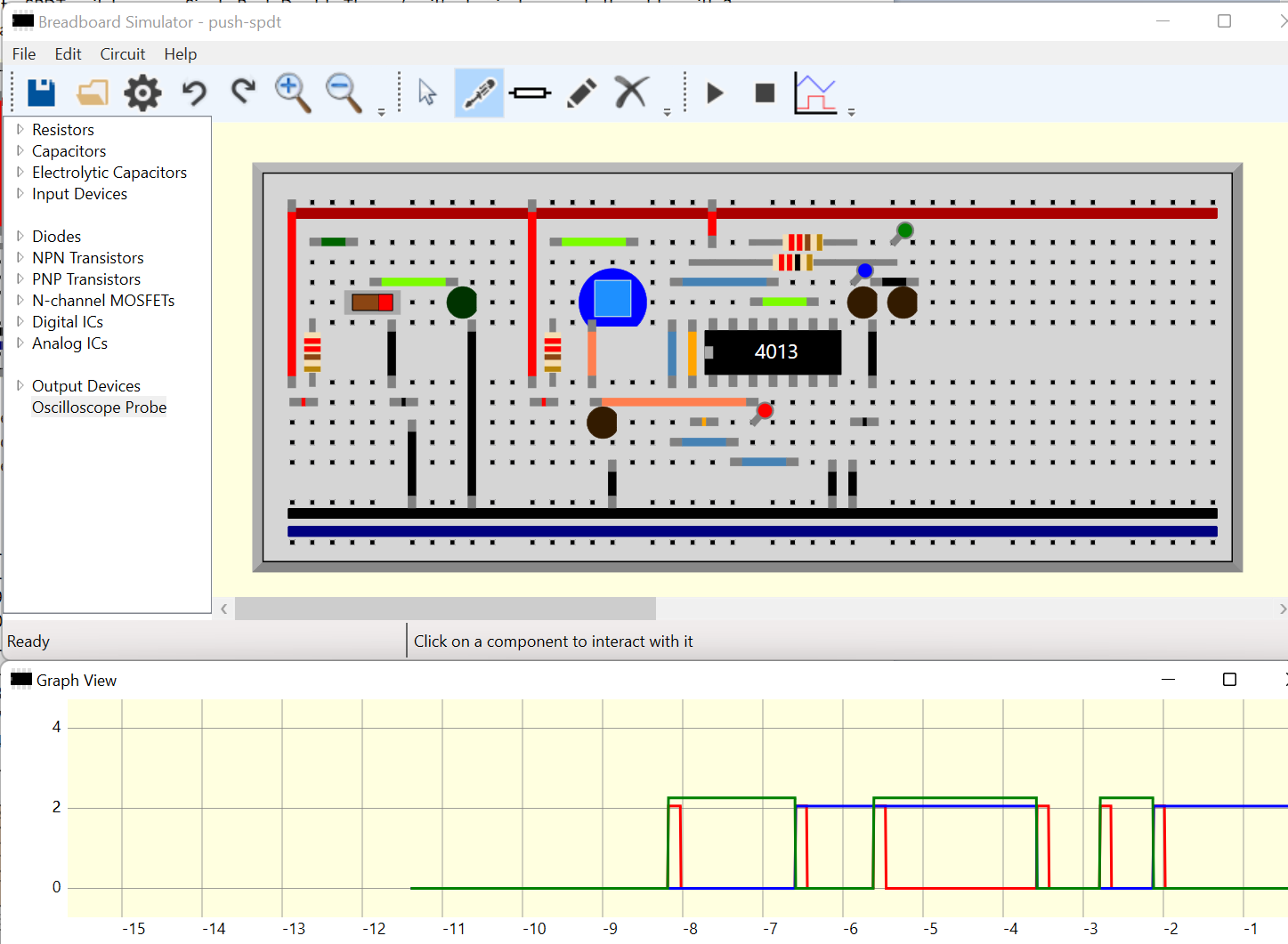Maximize the Graph View window

click(x=1229, y=680)
